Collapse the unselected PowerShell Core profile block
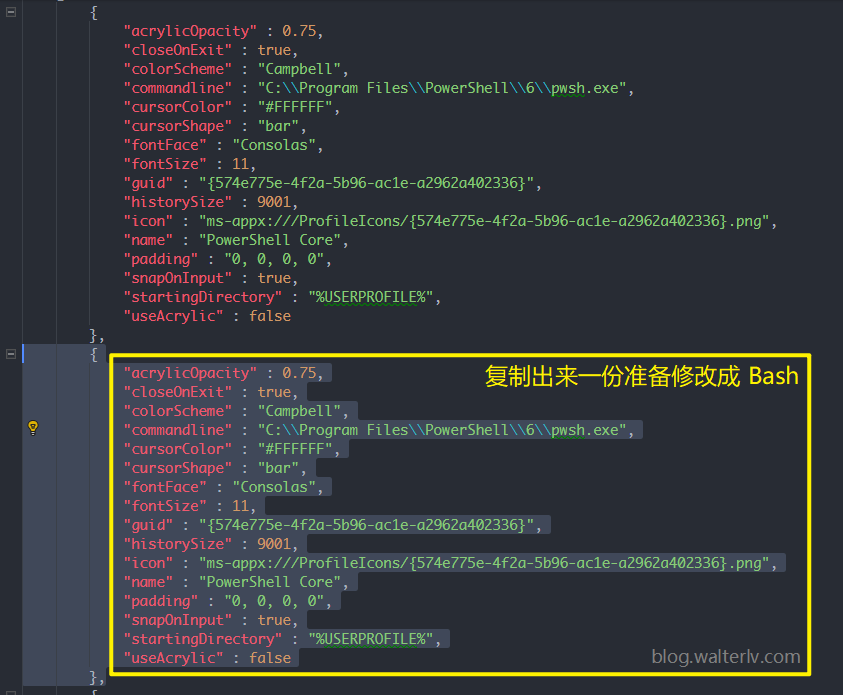The height and width of the screenshot is (695, 843). coord(11,12)
